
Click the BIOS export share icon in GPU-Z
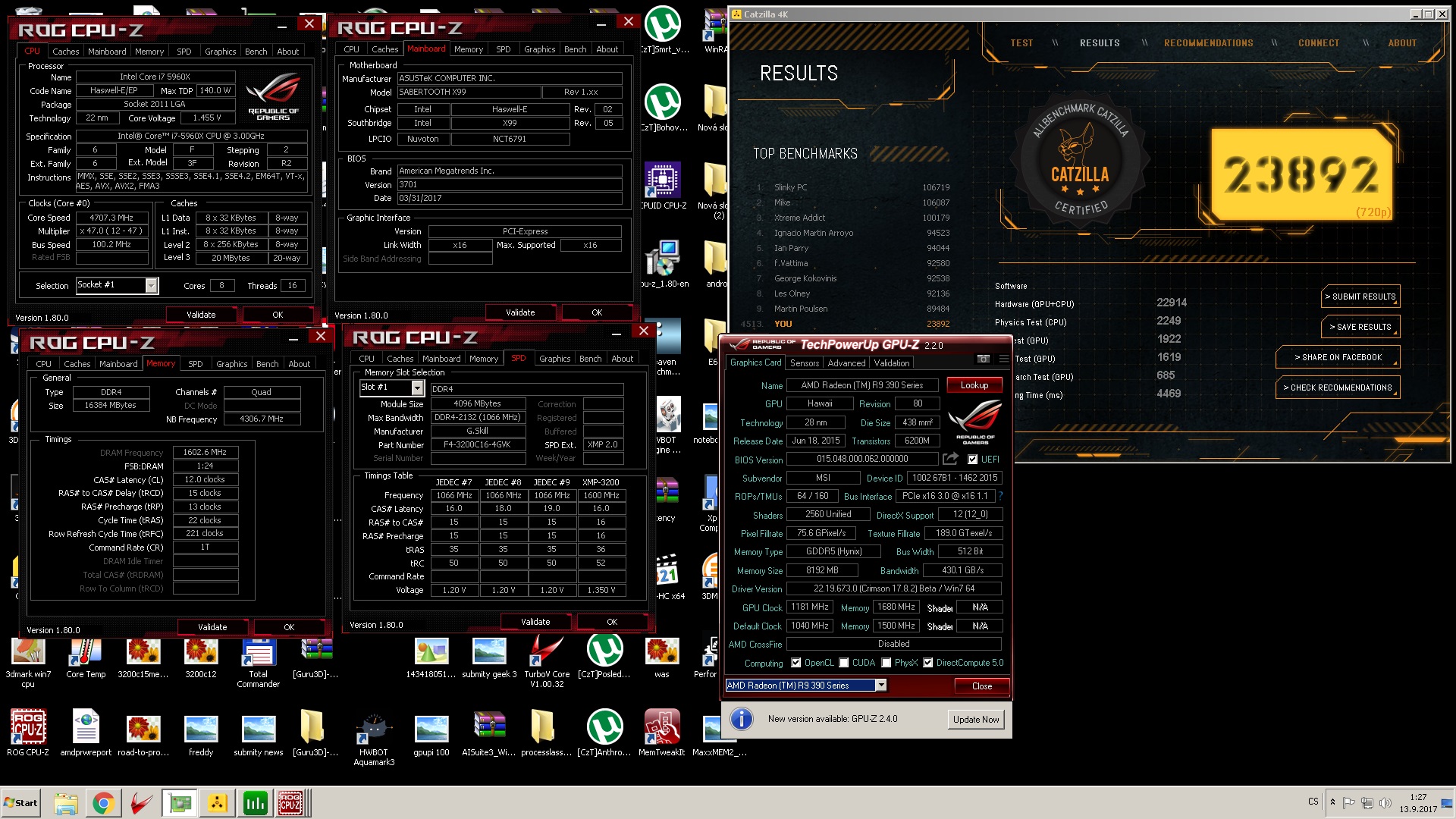click(x=950, y=459)
